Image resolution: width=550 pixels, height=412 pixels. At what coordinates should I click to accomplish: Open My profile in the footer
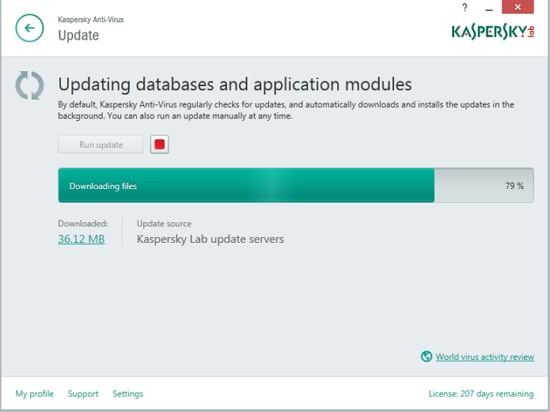34,394
